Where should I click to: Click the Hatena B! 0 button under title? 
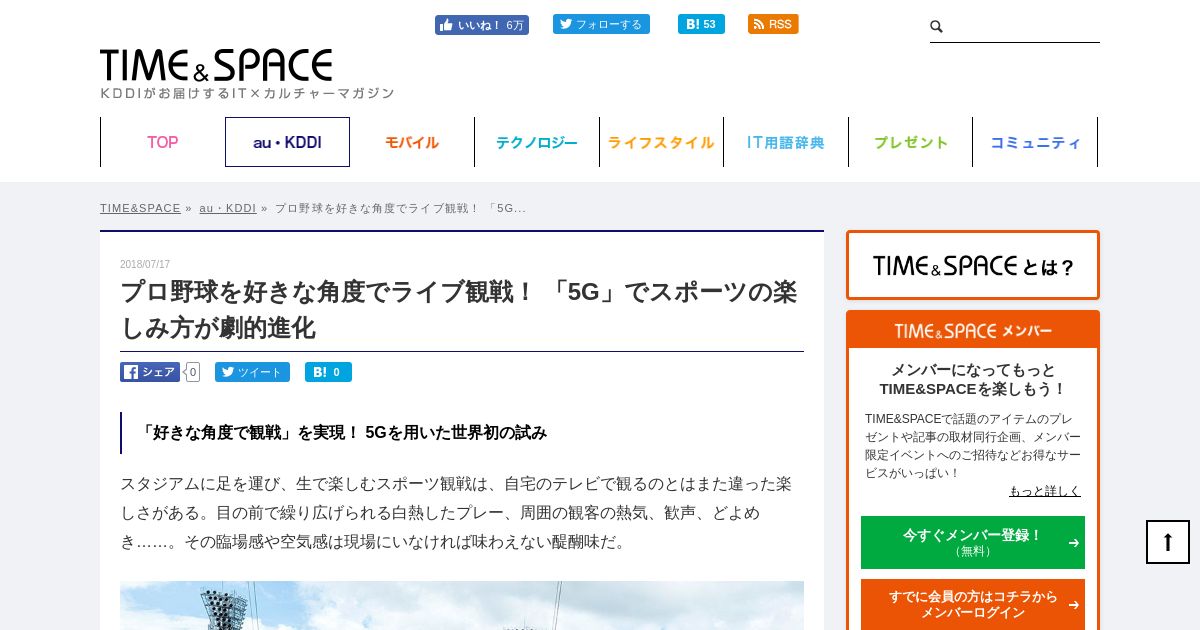328,372
